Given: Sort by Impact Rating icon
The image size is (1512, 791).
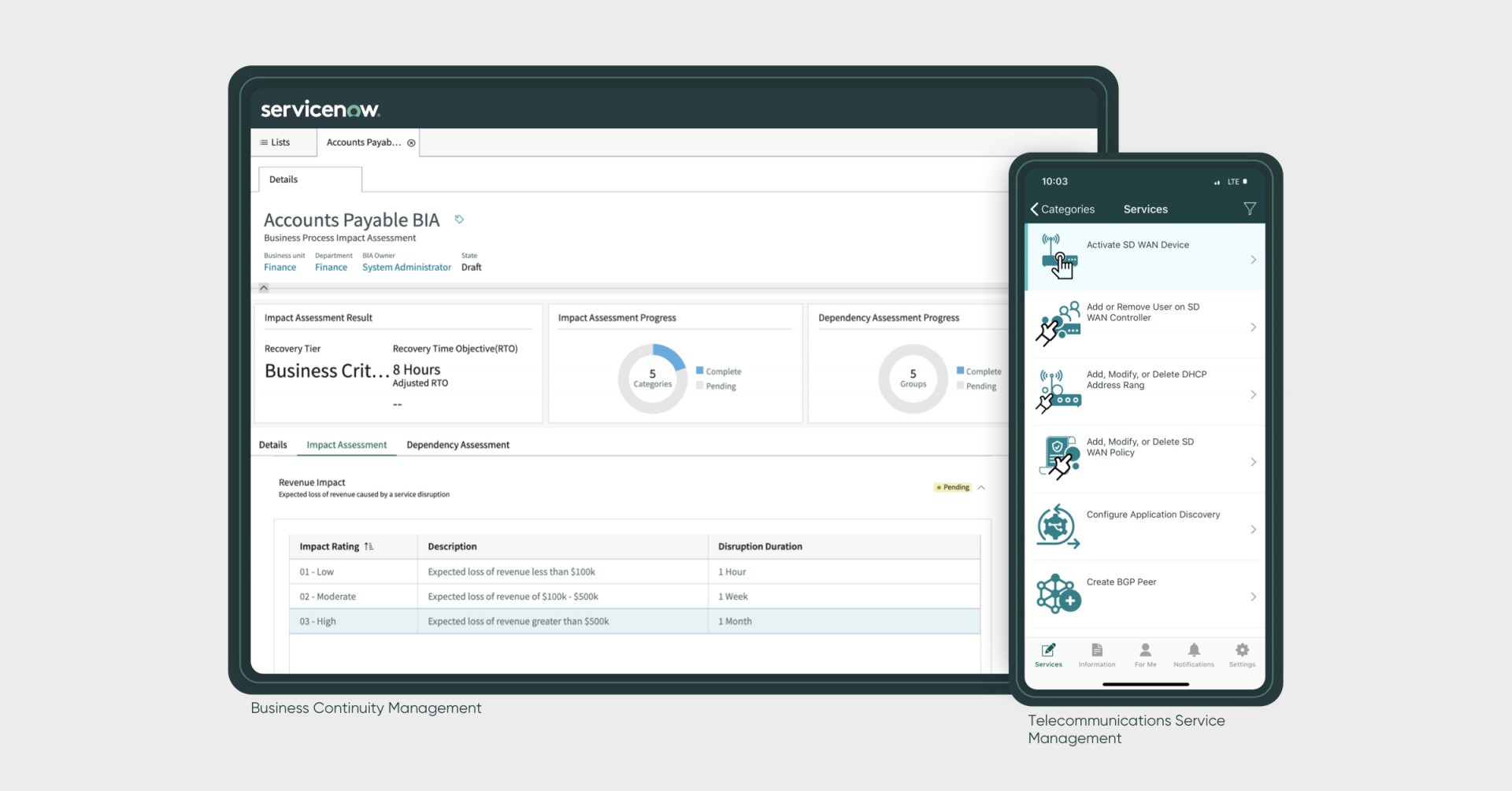Looking at the screenshot, I should click(369, 546).
